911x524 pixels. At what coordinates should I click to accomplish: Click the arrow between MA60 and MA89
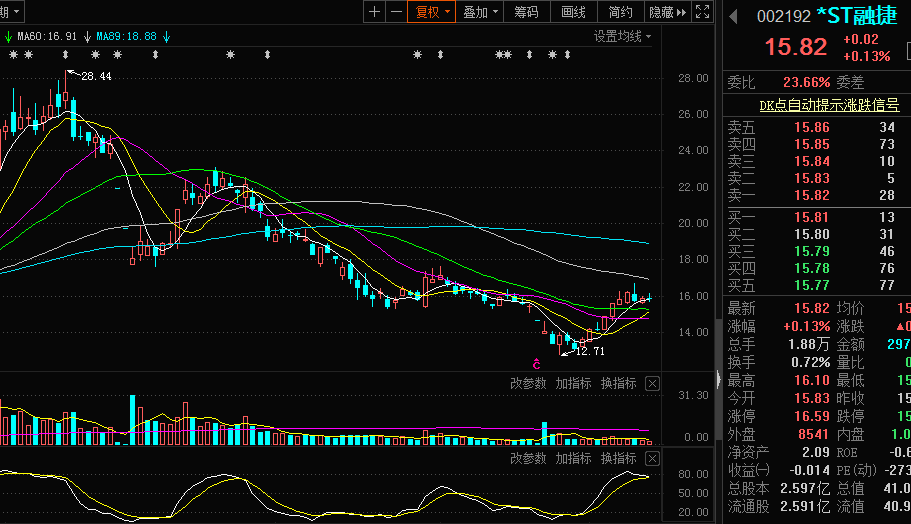[87, 37]
